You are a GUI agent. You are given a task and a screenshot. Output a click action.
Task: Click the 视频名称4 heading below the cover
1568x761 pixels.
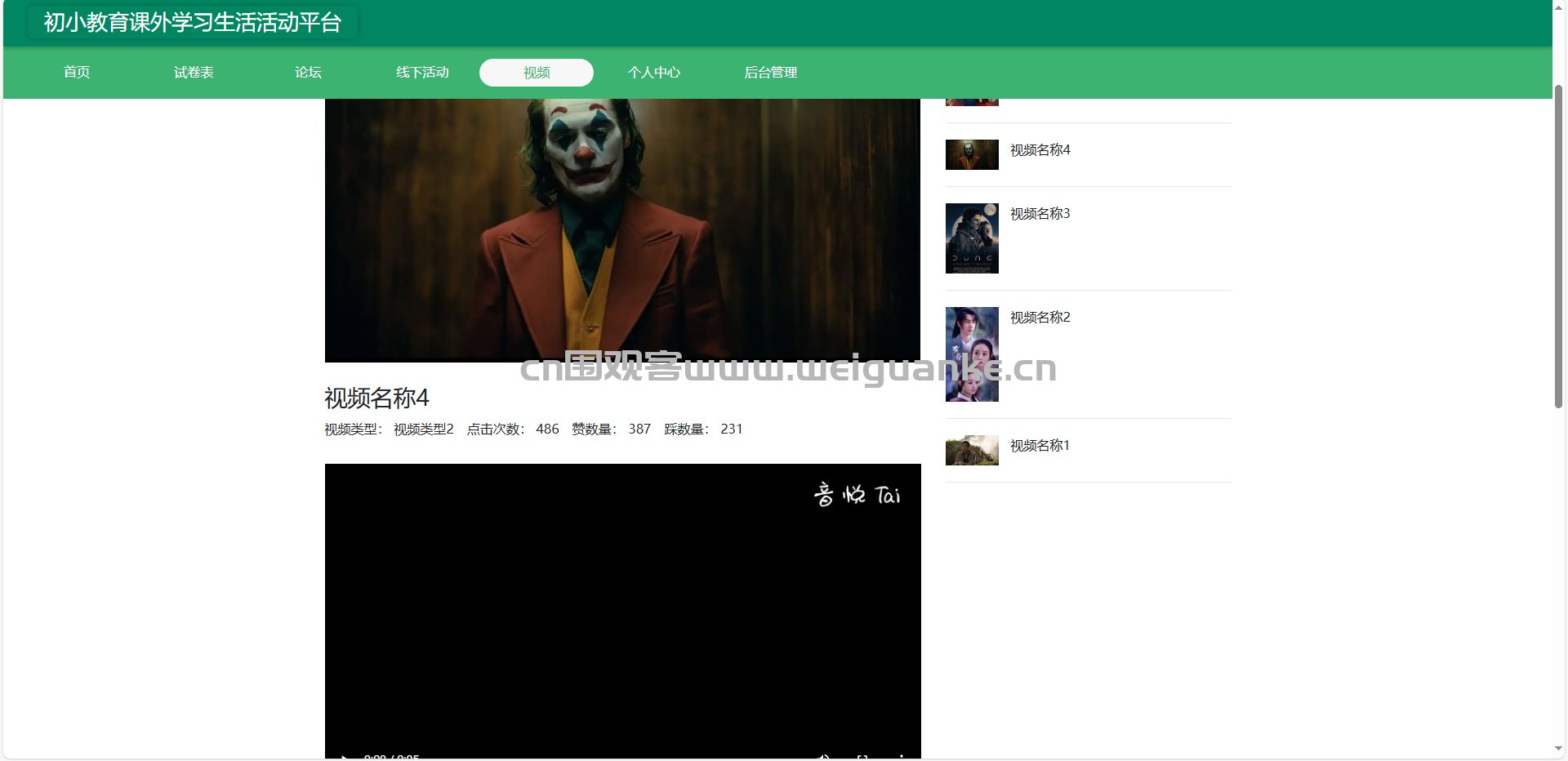coord(376,398)
